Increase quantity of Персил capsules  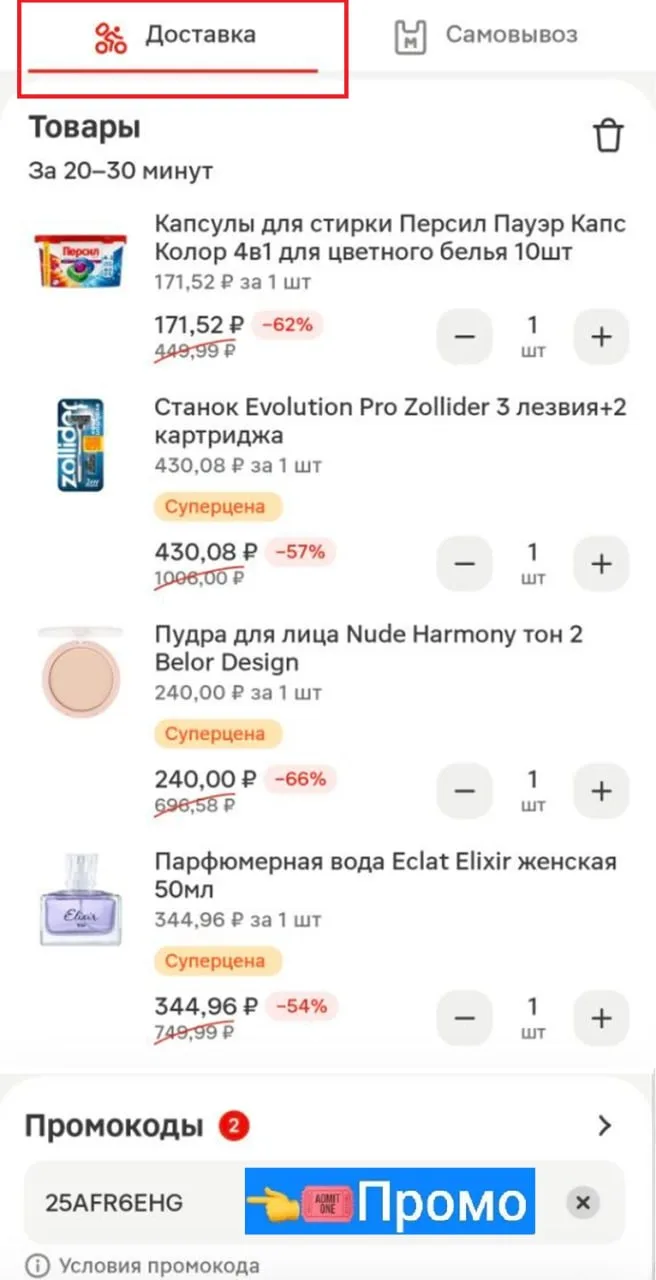click(x=601, y=337)
